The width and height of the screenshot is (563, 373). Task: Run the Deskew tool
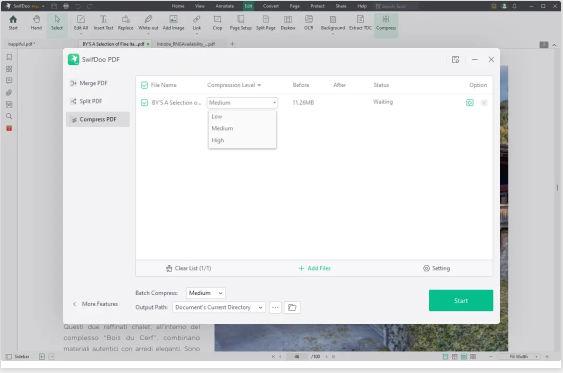tap(288, 23)
